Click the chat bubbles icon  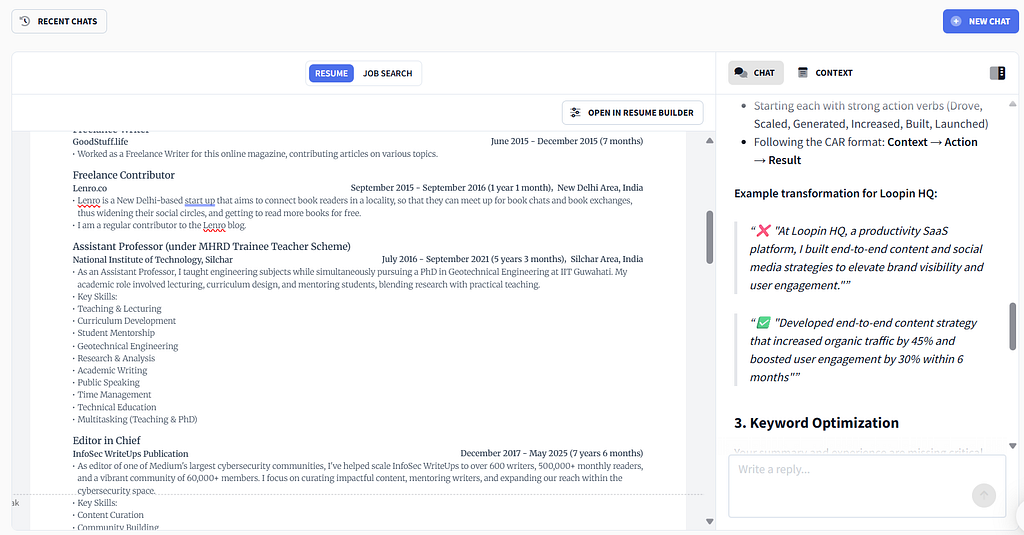[741, 73]
